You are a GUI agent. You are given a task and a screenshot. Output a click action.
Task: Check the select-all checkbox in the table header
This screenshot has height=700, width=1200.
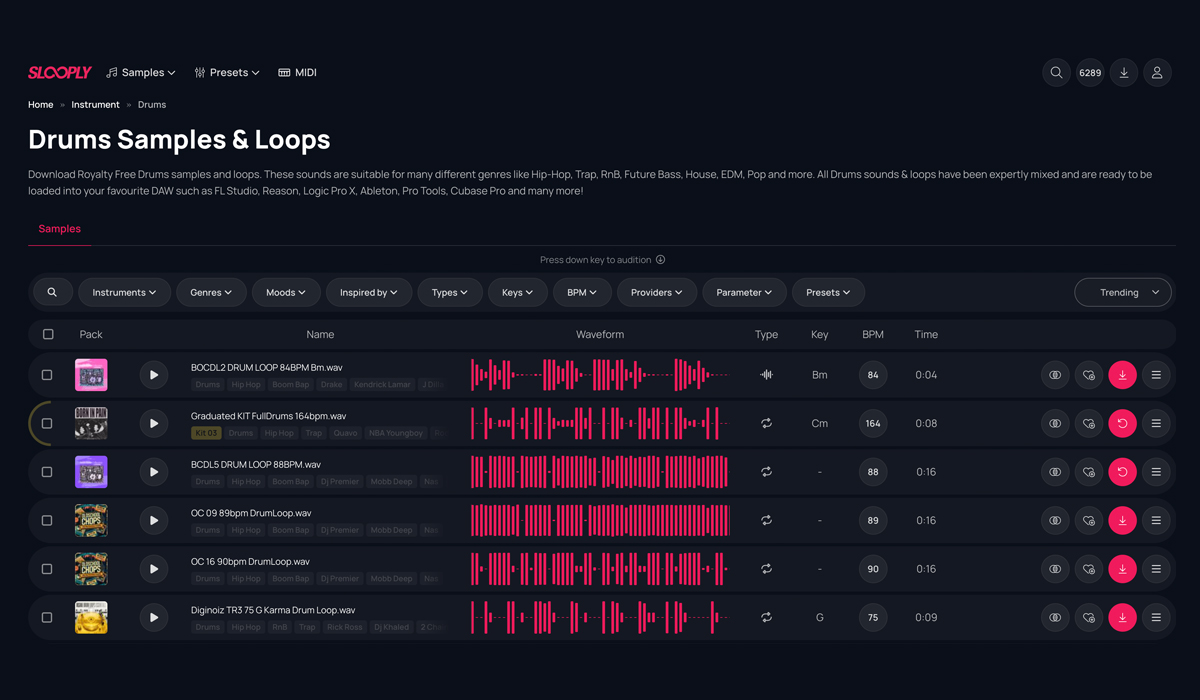pos(48,334)
